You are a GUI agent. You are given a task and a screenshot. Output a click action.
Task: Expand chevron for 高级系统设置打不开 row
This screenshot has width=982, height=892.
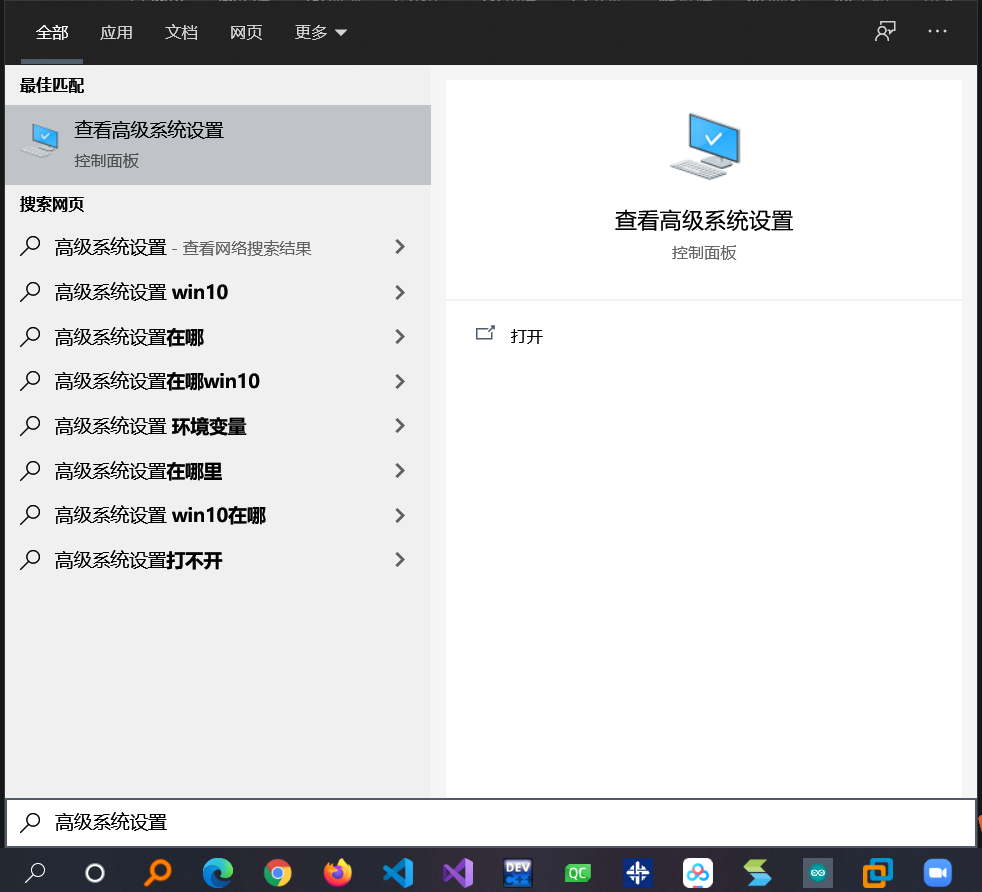point(400,560)
